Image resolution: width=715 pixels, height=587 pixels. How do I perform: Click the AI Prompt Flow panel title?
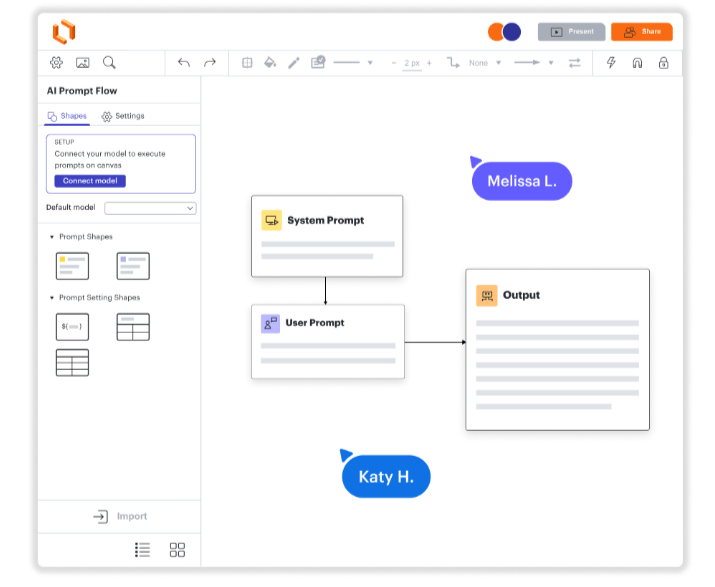coord(82,91)
